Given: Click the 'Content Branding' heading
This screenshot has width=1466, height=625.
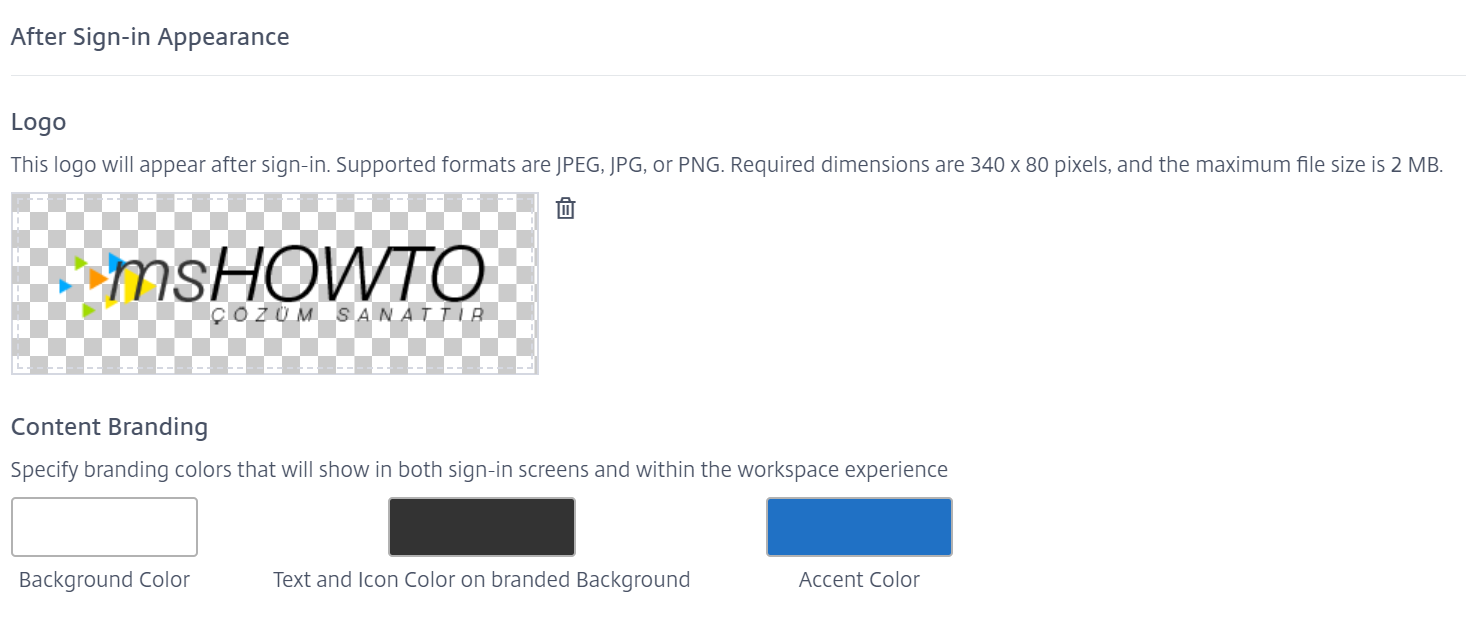Looking at the screenshot, I should (x=109, y=427).
